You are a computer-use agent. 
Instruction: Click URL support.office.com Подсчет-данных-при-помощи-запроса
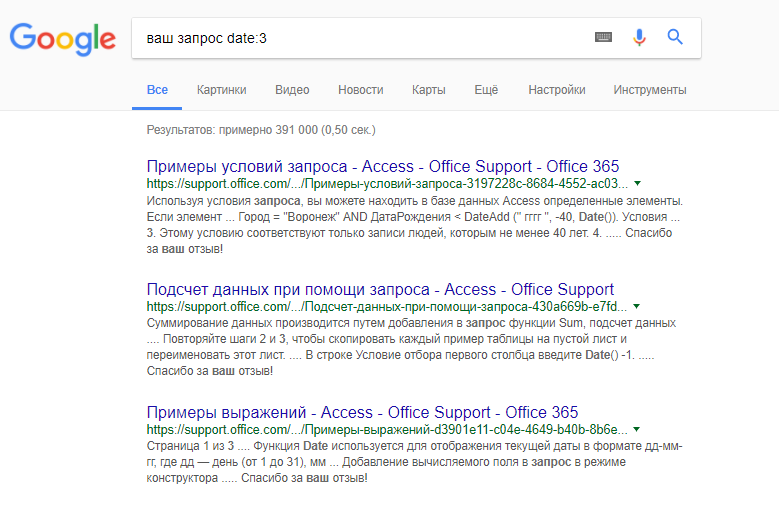387,306
